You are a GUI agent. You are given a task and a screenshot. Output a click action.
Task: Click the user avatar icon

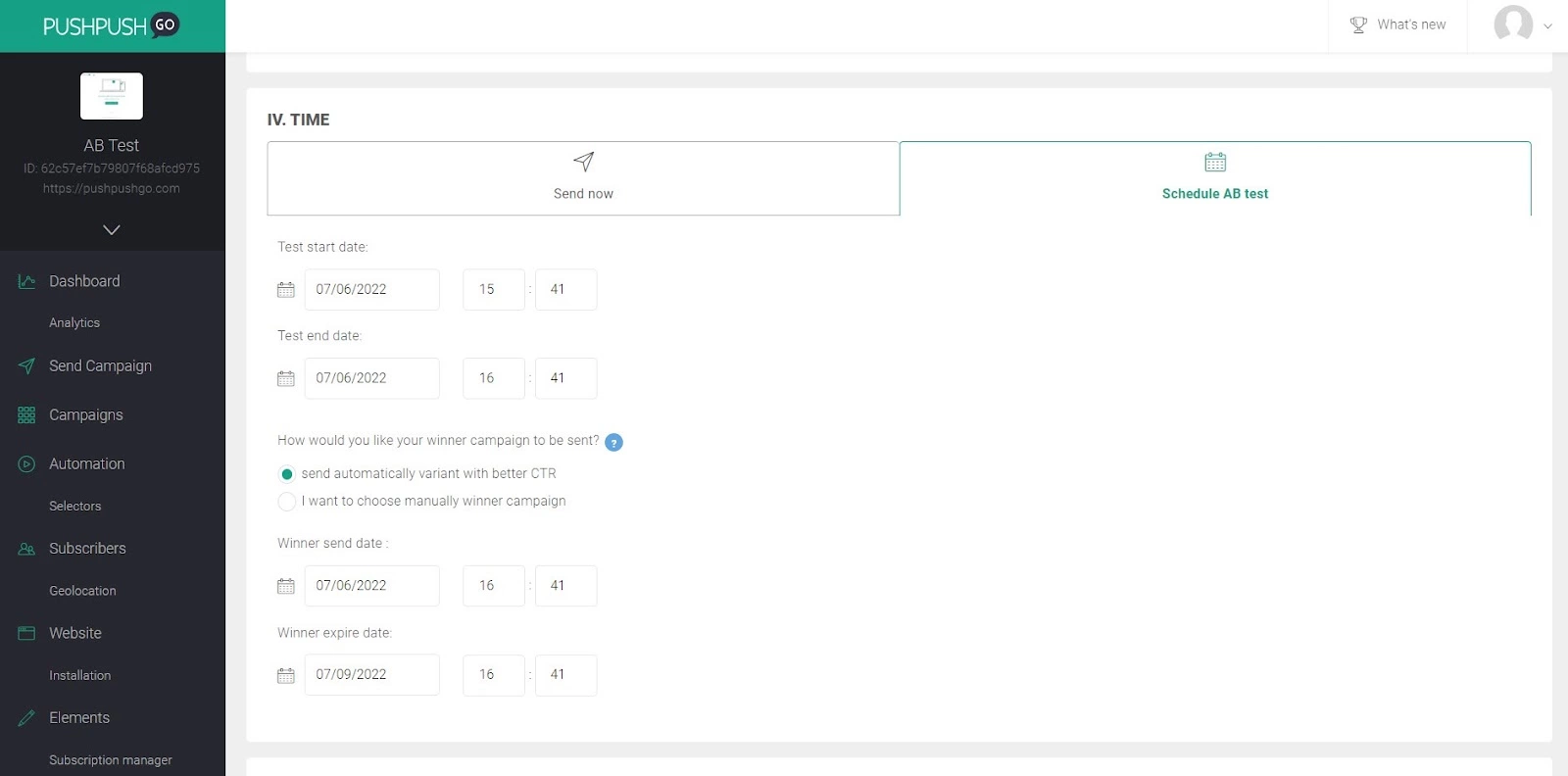click(1513, 24)
